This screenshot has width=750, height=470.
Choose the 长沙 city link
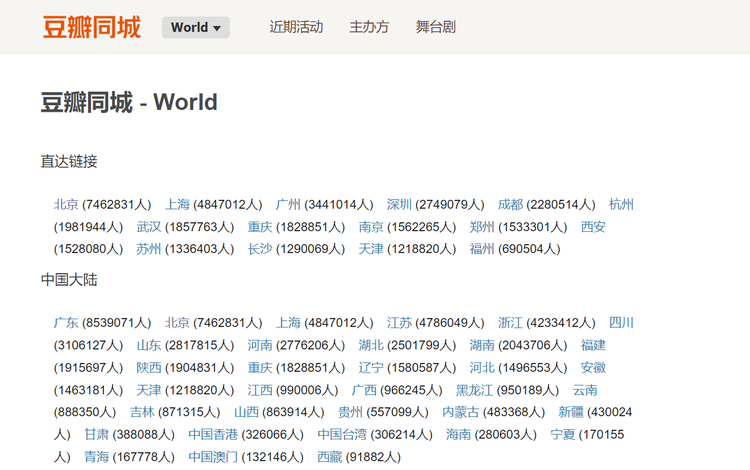pyautogui.click(x=260, y=249)
